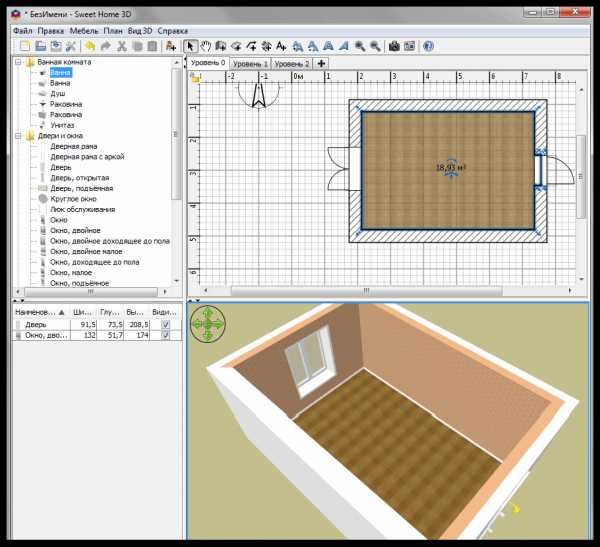Toggle visibility checkbox for Дверь row
600x547 pixels.
[166, 325]
